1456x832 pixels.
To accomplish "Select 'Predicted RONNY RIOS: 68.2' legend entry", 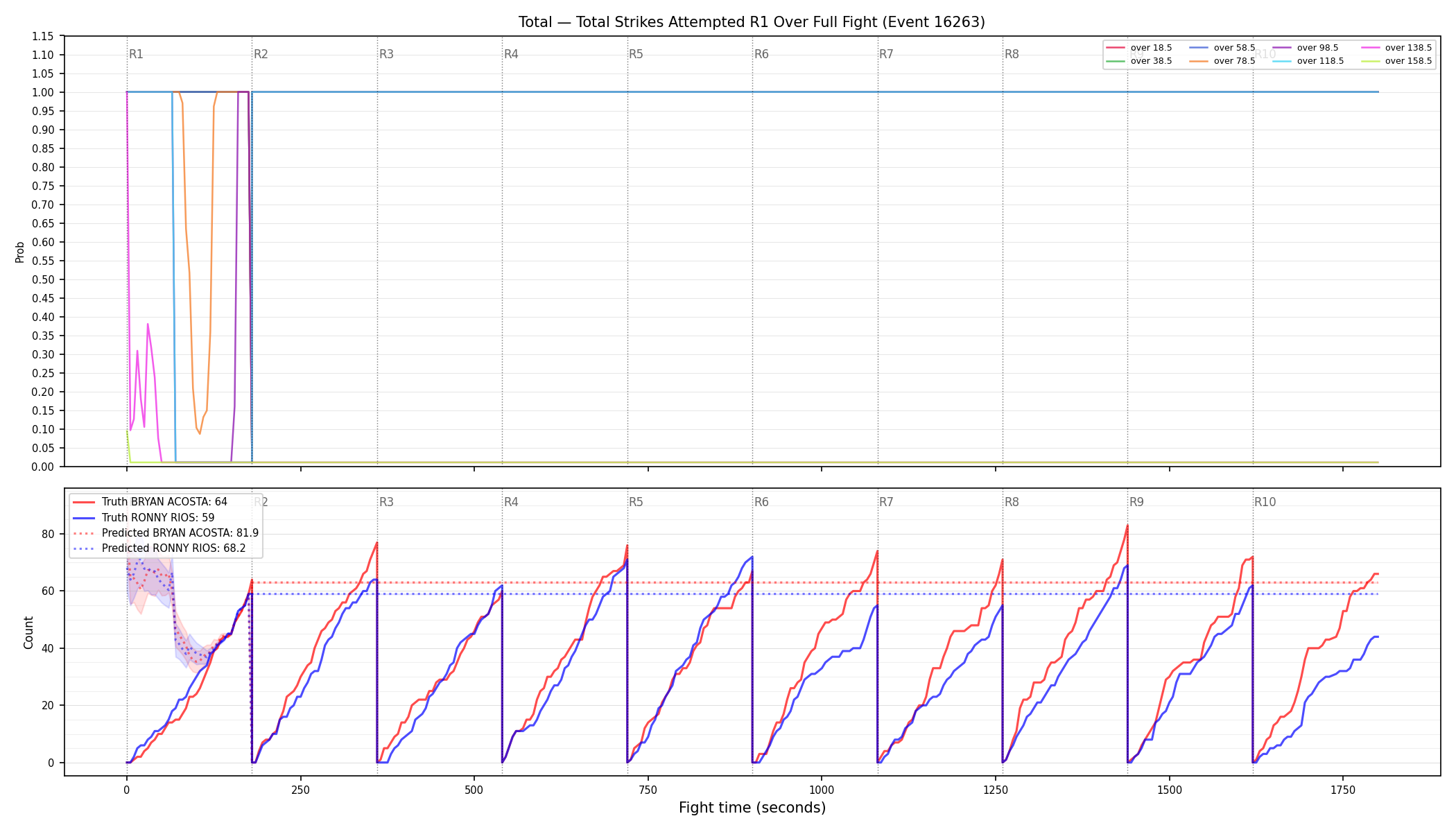I will pos(159,548).
